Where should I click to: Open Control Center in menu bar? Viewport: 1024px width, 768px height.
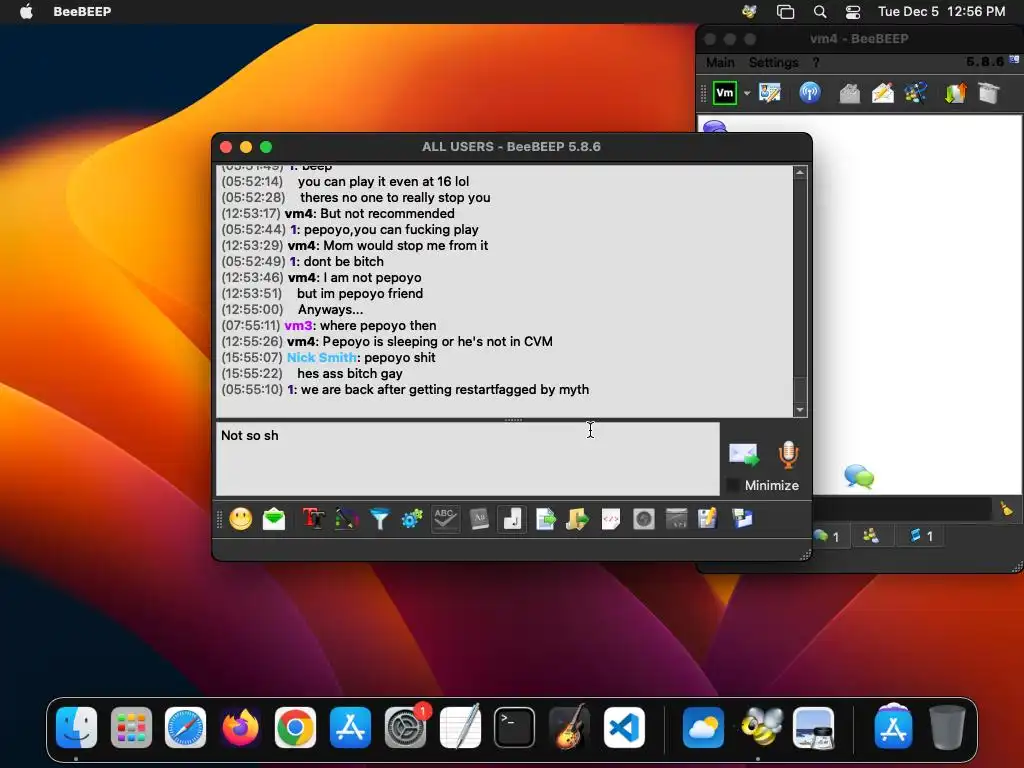click(x=853, y=11)
